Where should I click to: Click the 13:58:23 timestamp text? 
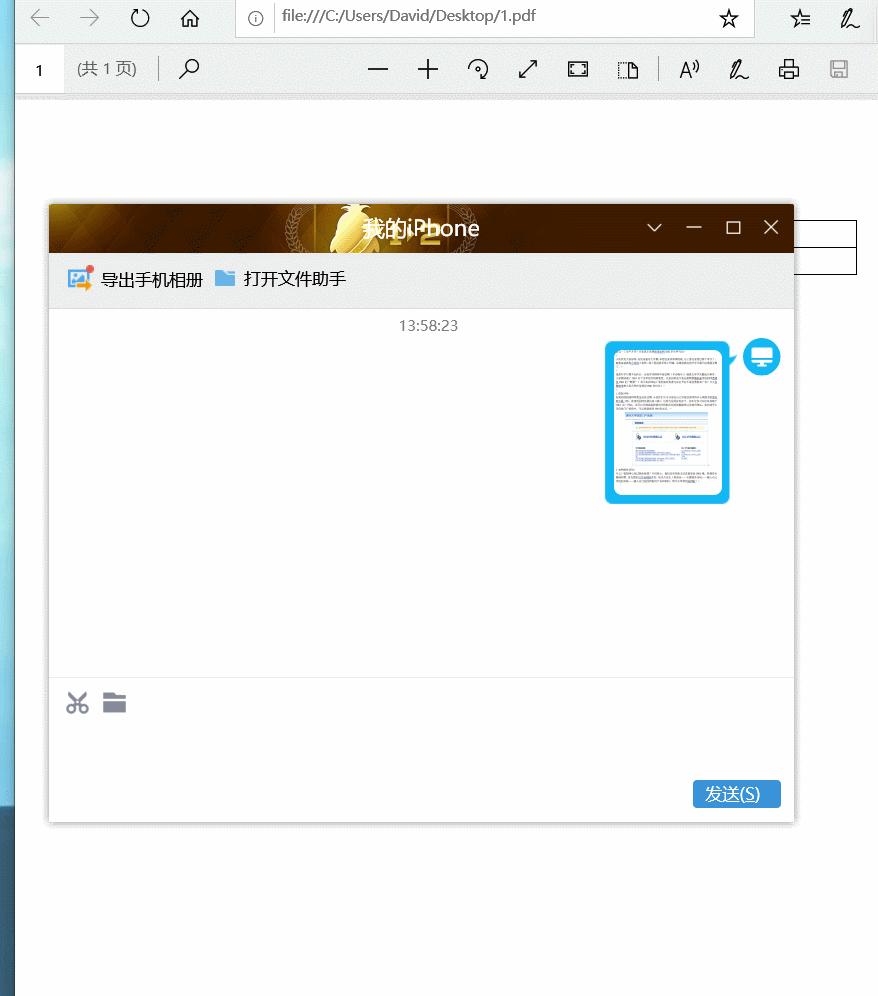(x=428, y=326)
